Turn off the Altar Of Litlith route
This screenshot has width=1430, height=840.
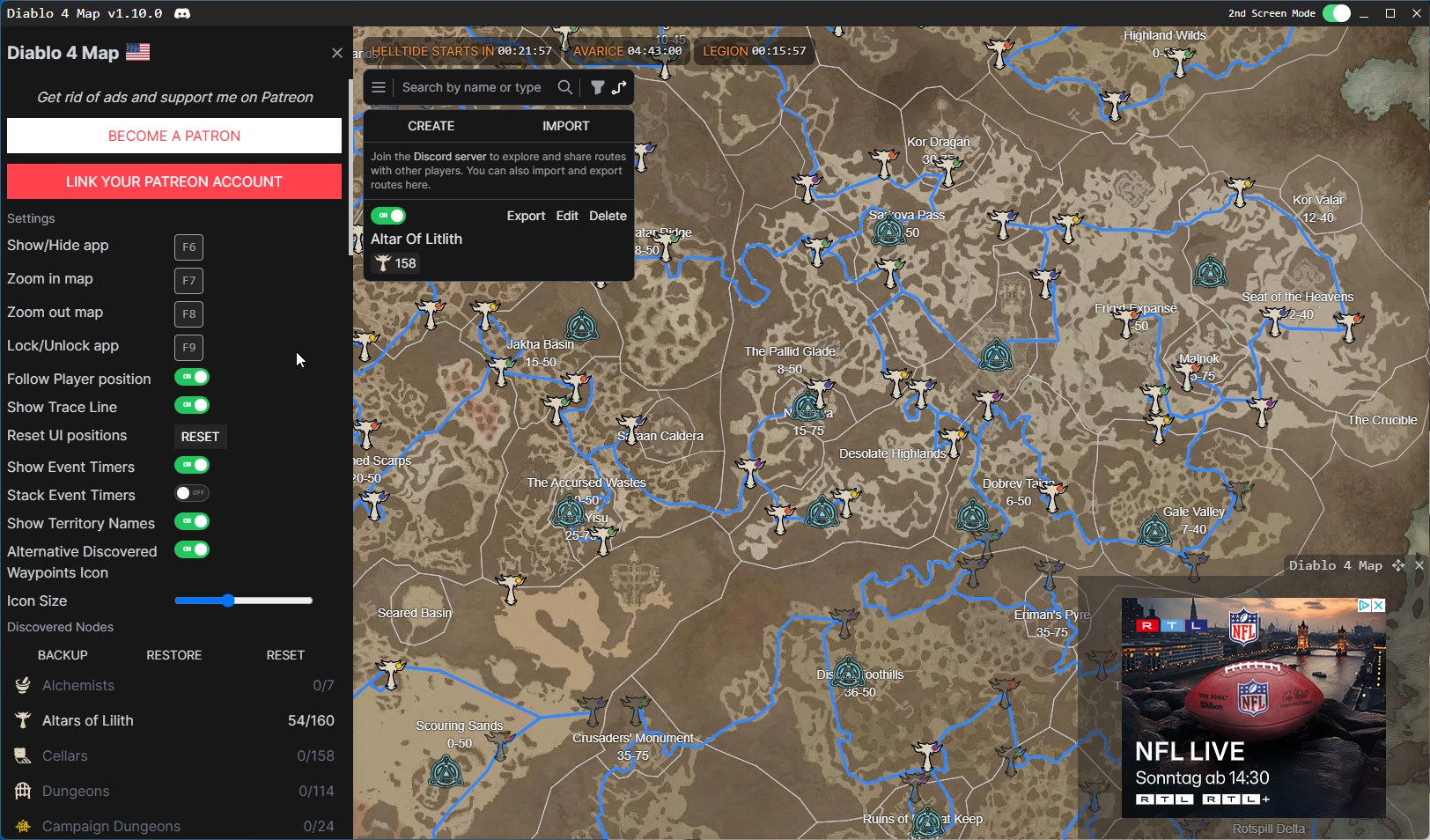point(387,216)
